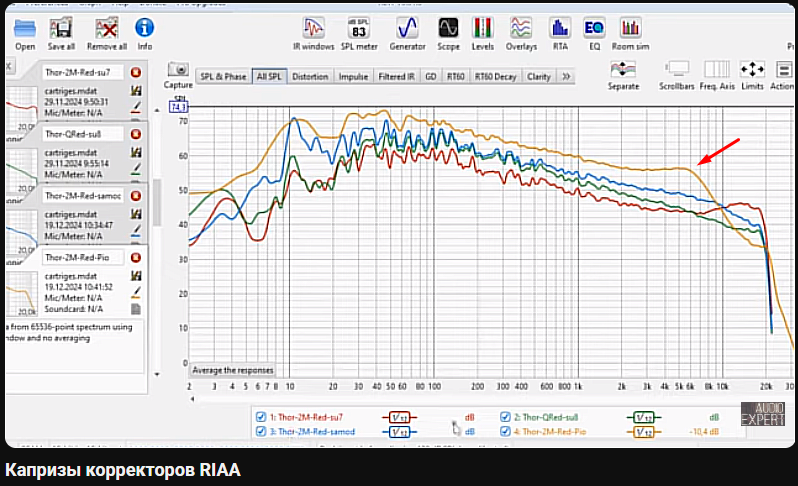This screenshot has width=798, height=486.
Task: Open the Impulse tab
Action: [x=353, y=76]
